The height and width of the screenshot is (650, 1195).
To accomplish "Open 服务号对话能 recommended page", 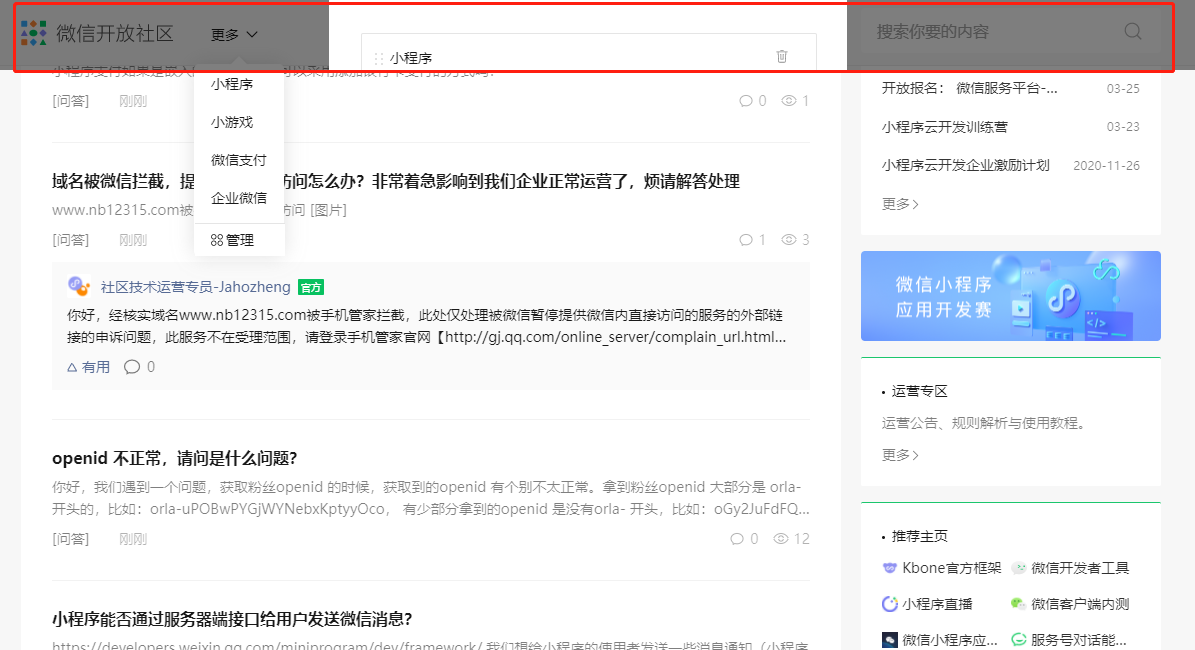I will (1078, 640).
